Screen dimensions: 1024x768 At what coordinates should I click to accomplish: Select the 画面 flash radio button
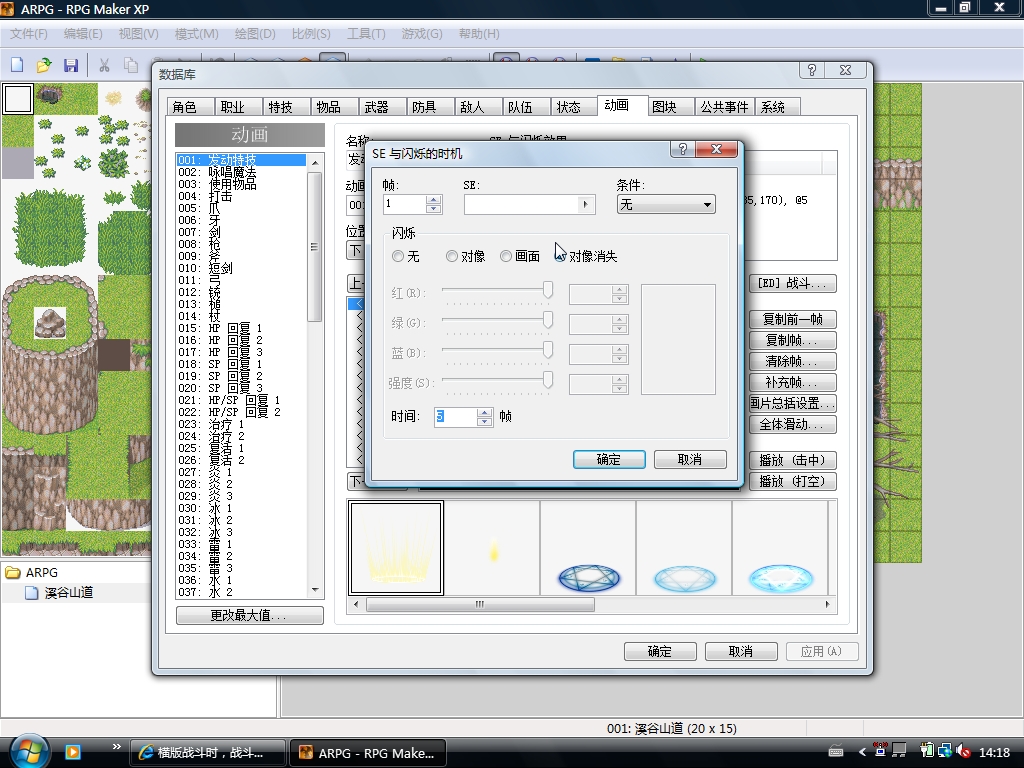pos(505,257)
